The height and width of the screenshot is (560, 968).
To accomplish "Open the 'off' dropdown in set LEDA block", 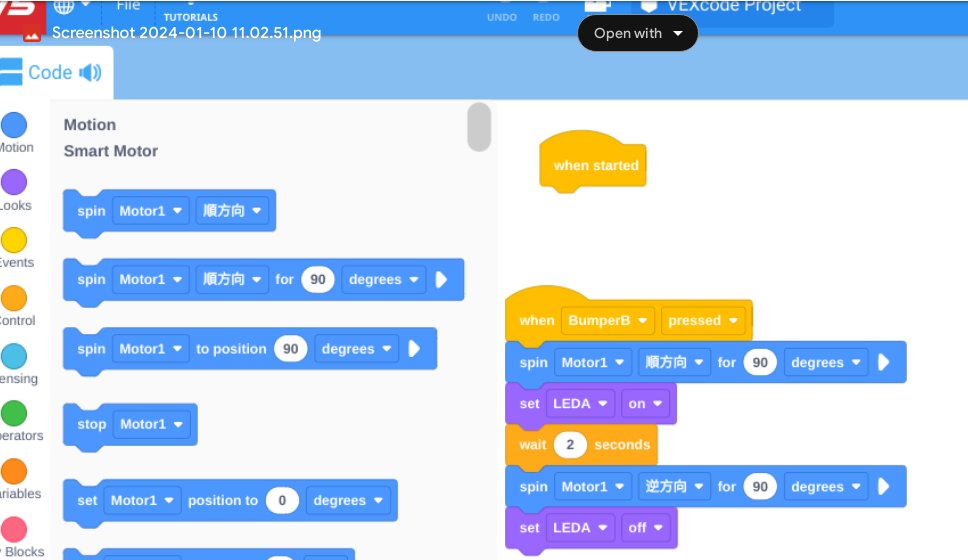I will [x=645, y=528].
